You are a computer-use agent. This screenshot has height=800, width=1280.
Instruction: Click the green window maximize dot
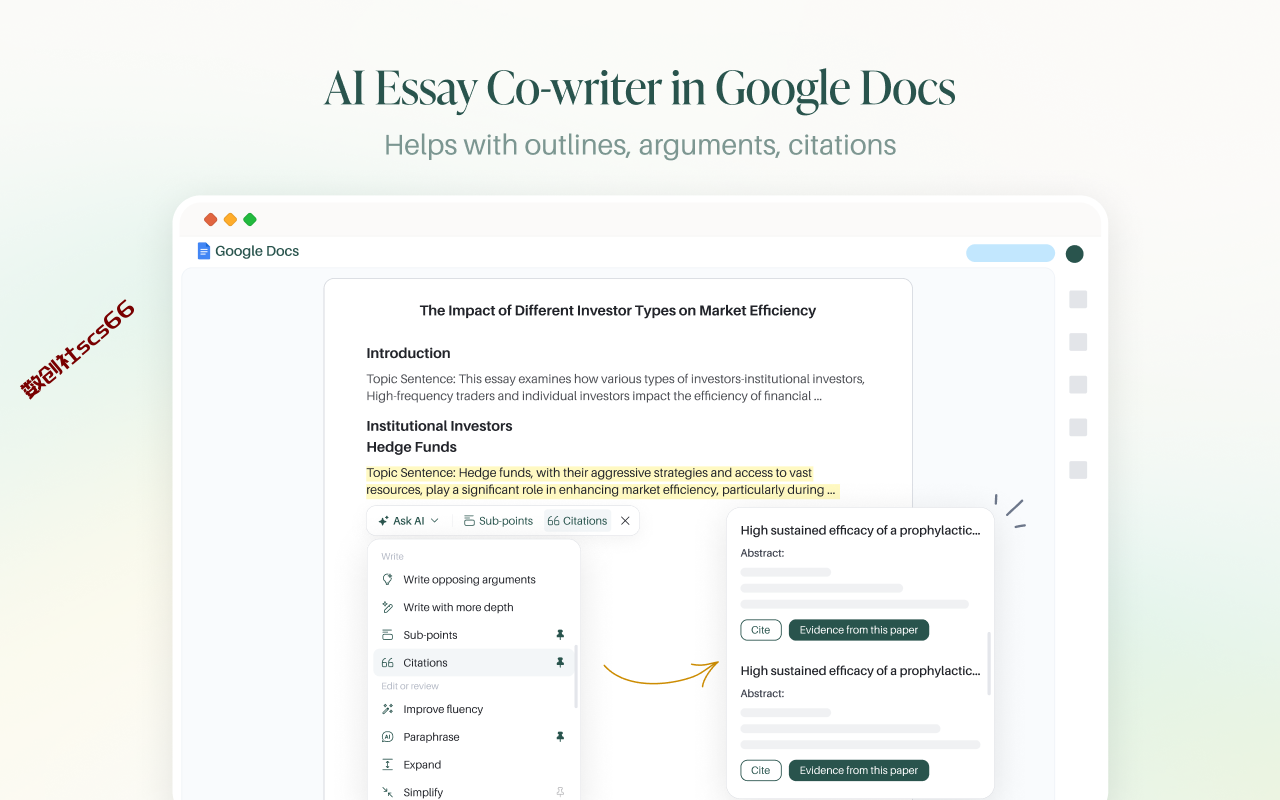pos(250,220)
